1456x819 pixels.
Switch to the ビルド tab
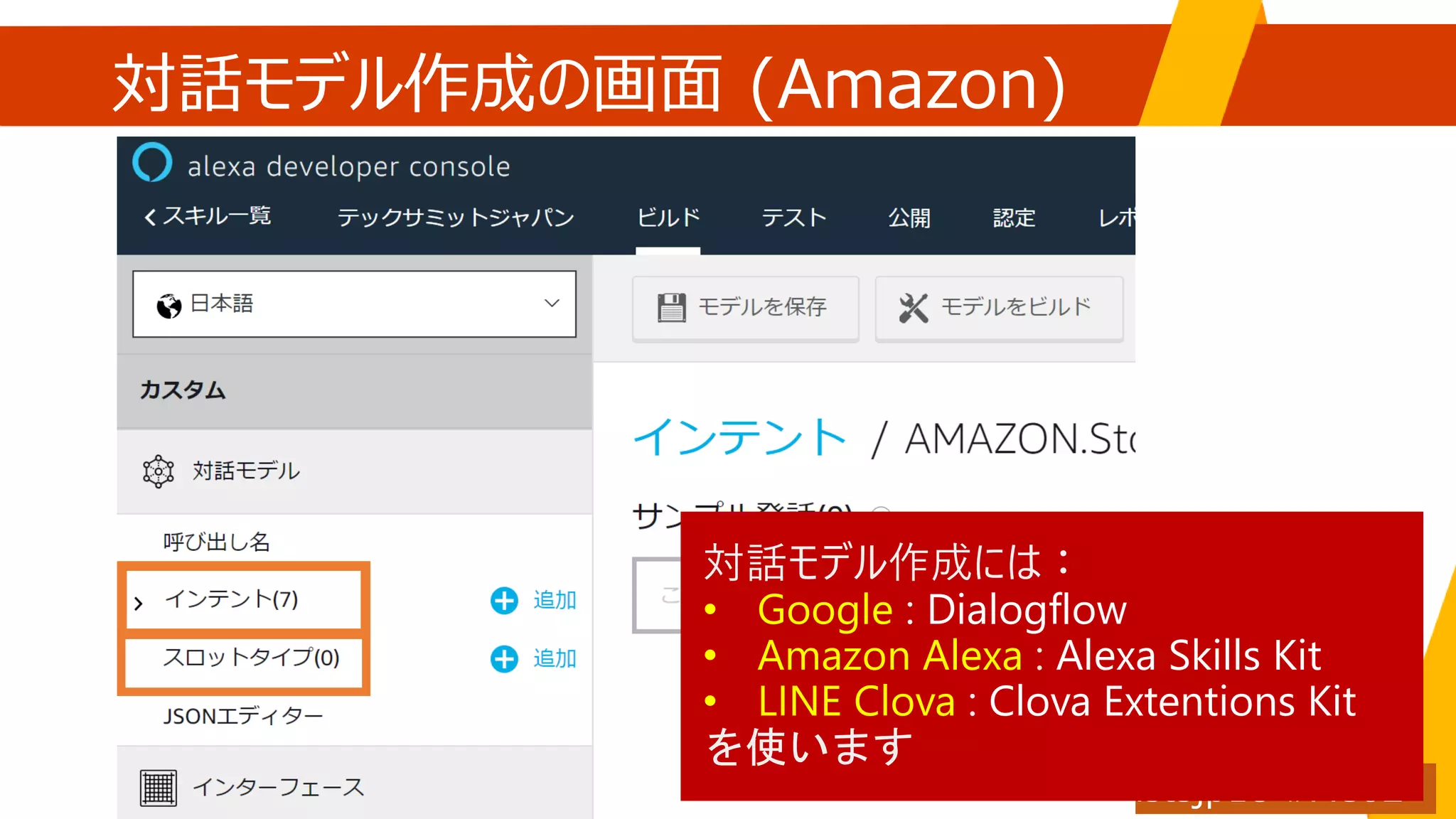click(668, 217)
